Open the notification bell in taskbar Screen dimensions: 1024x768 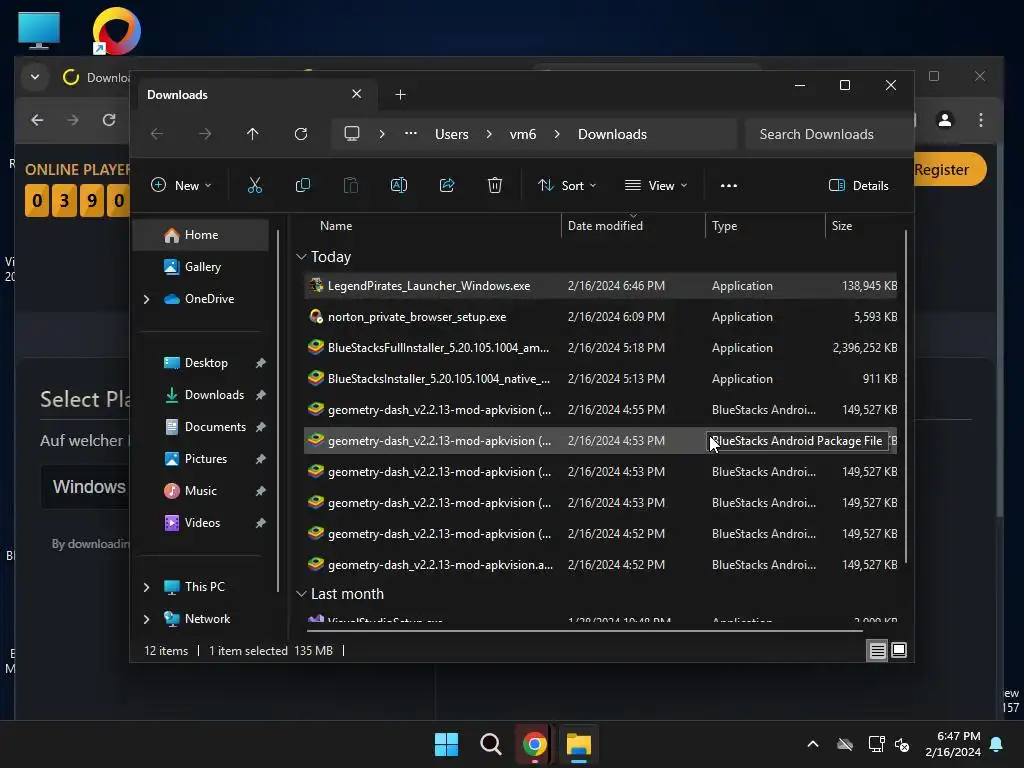[997, 744]
